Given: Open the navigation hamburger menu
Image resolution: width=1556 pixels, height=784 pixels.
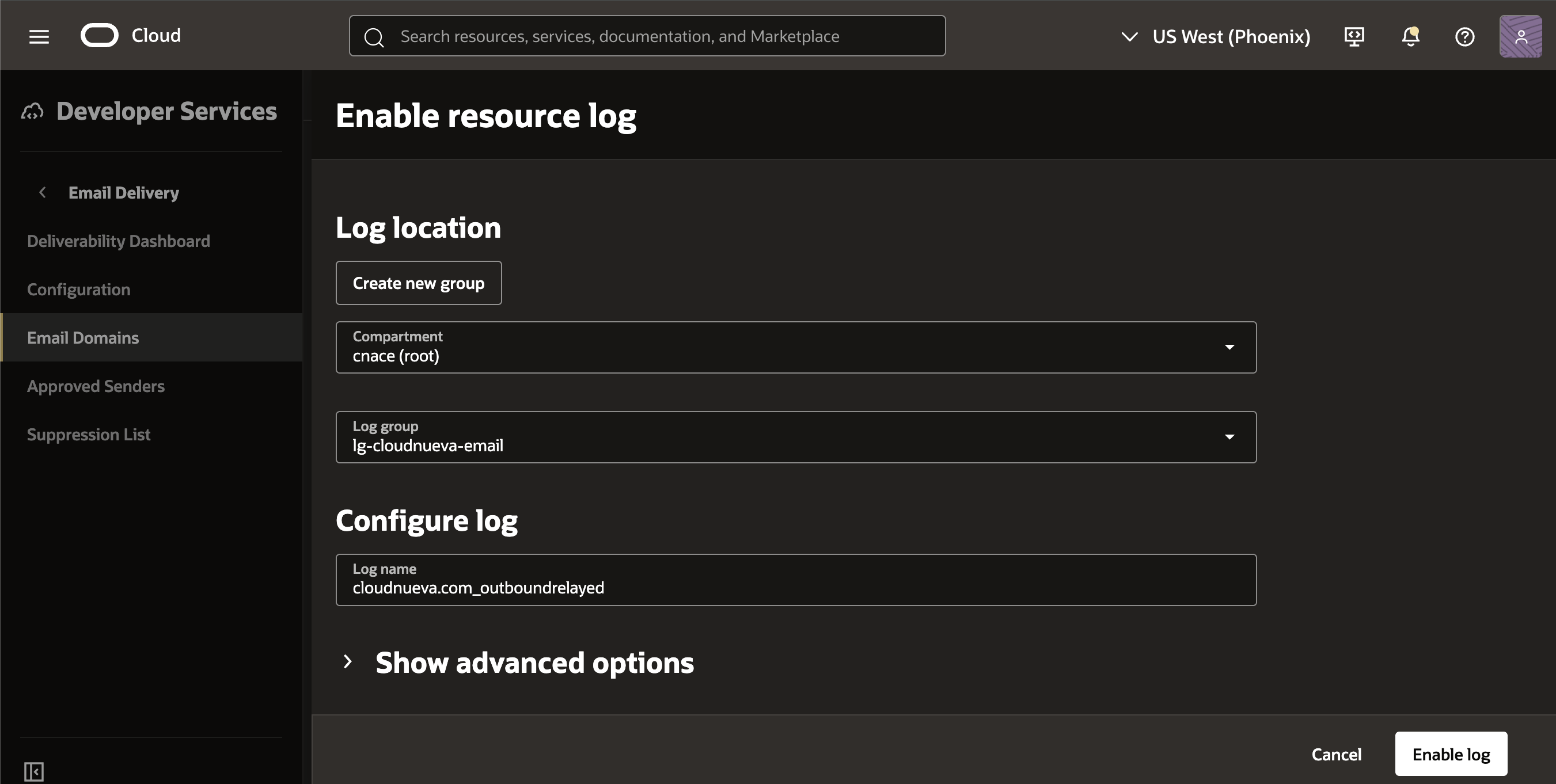Looking at the screenshot, I should tap(38, 36).
